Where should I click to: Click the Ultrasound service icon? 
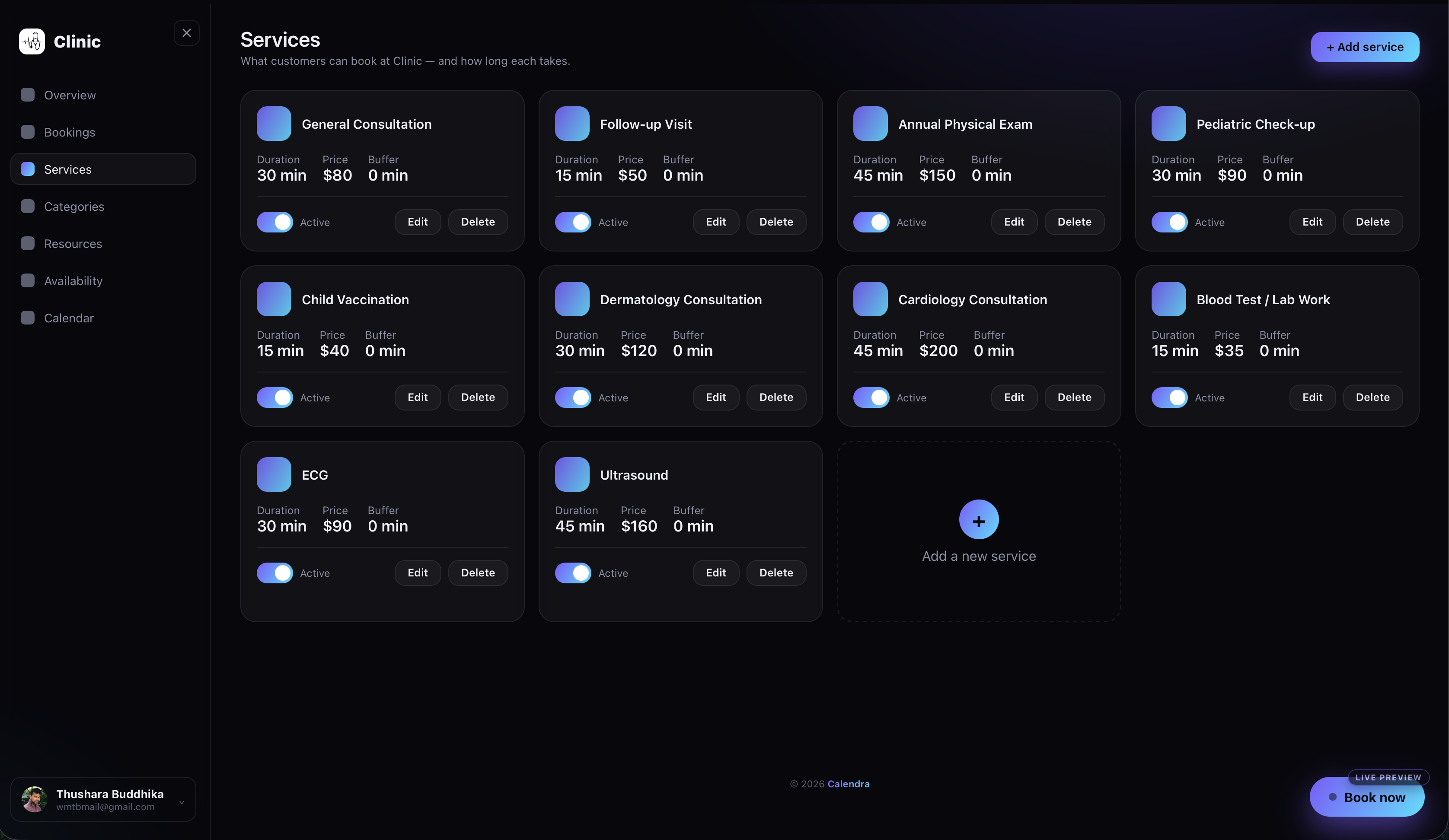coord(572,474)
